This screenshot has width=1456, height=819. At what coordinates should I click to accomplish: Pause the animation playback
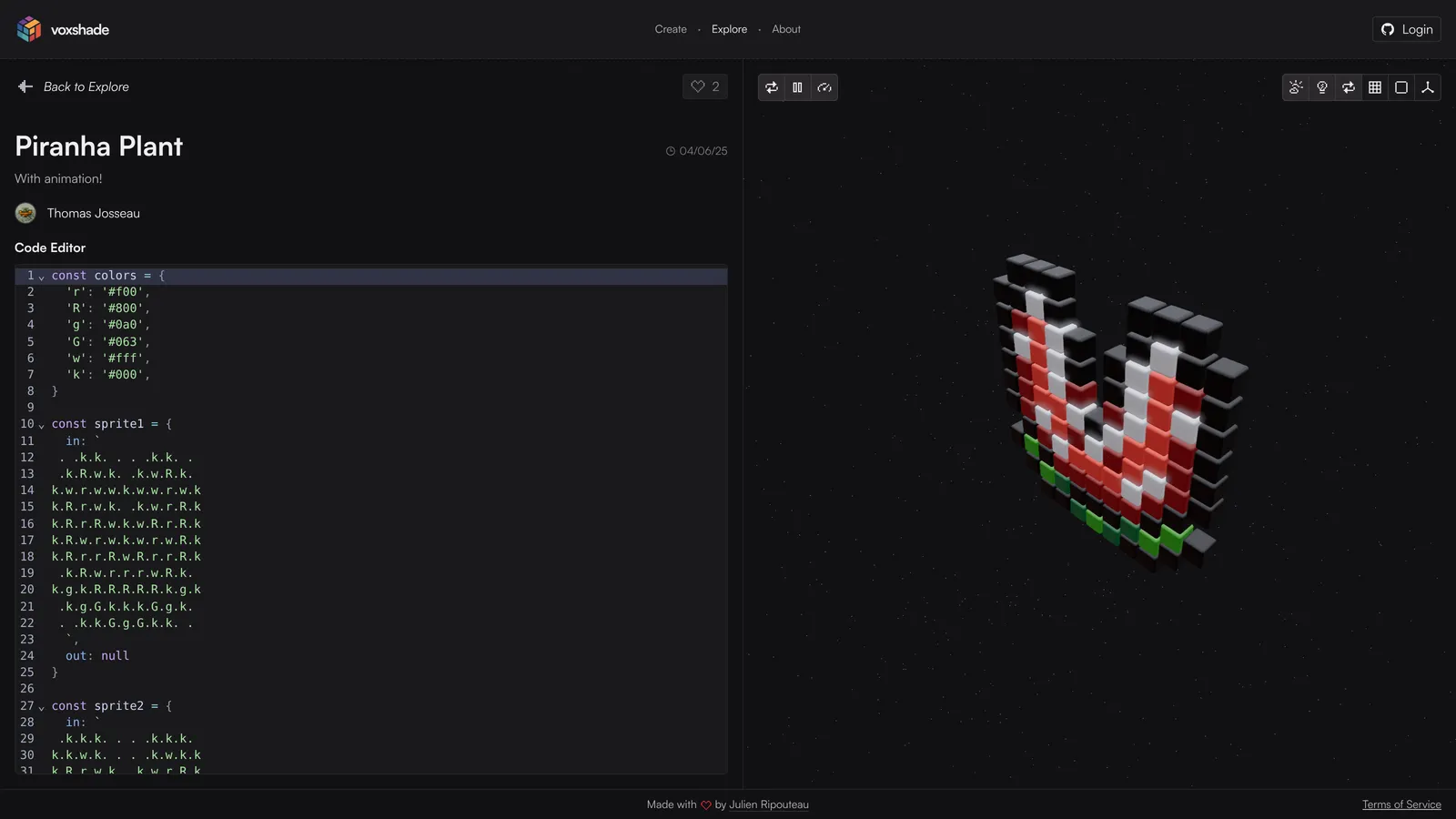(x=797, y=87)
